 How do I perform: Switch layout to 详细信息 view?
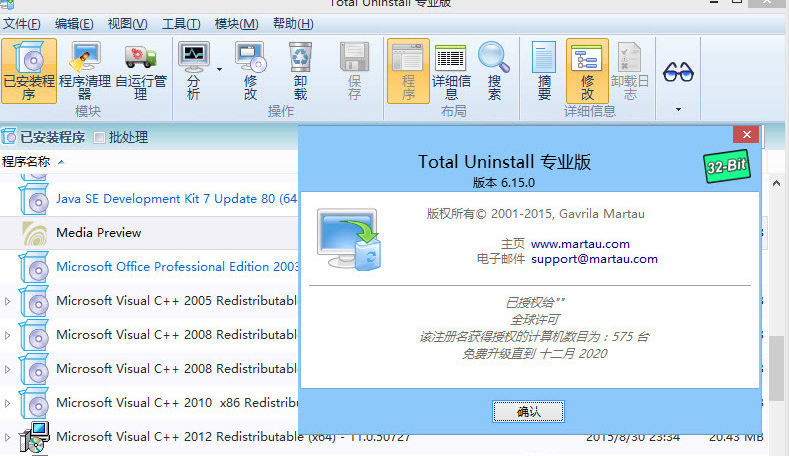click(451, 71)
